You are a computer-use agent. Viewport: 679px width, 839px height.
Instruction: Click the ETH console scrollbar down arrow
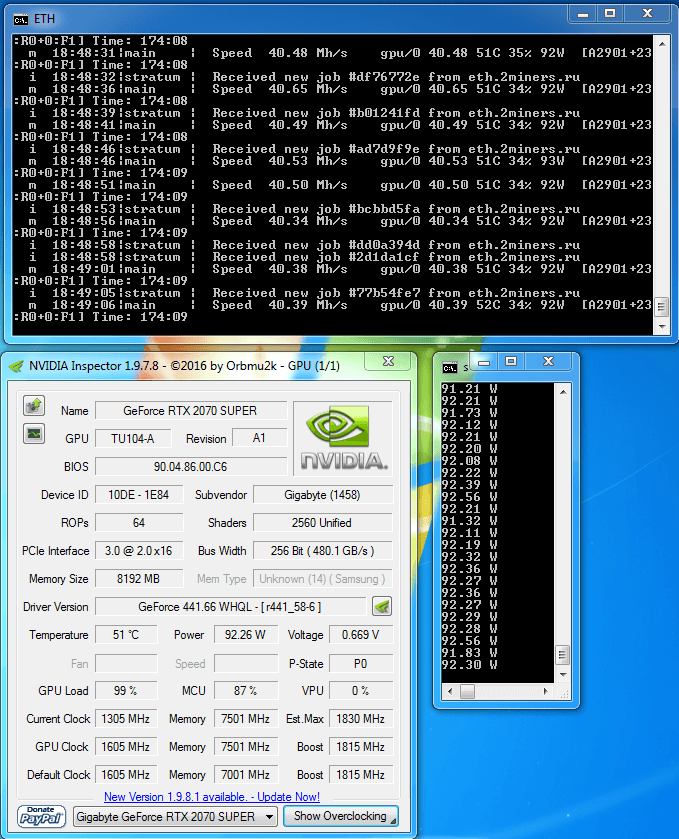[660, 327]
